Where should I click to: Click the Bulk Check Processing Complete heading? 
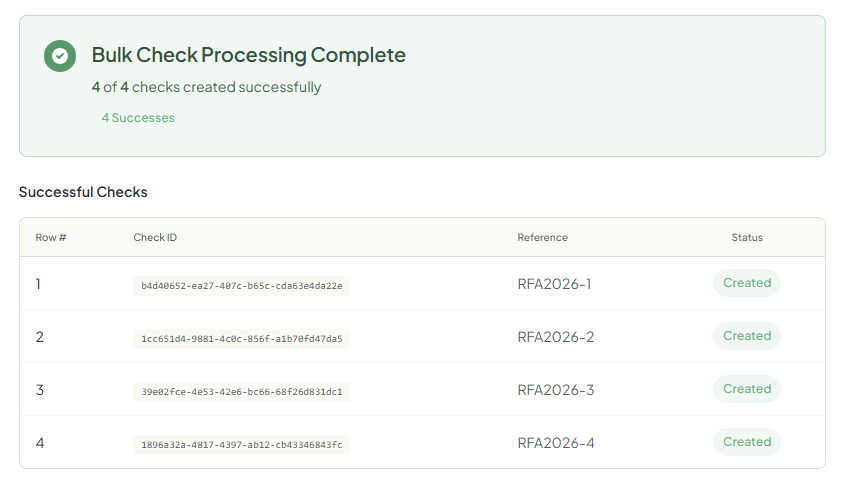pos(249,55)
